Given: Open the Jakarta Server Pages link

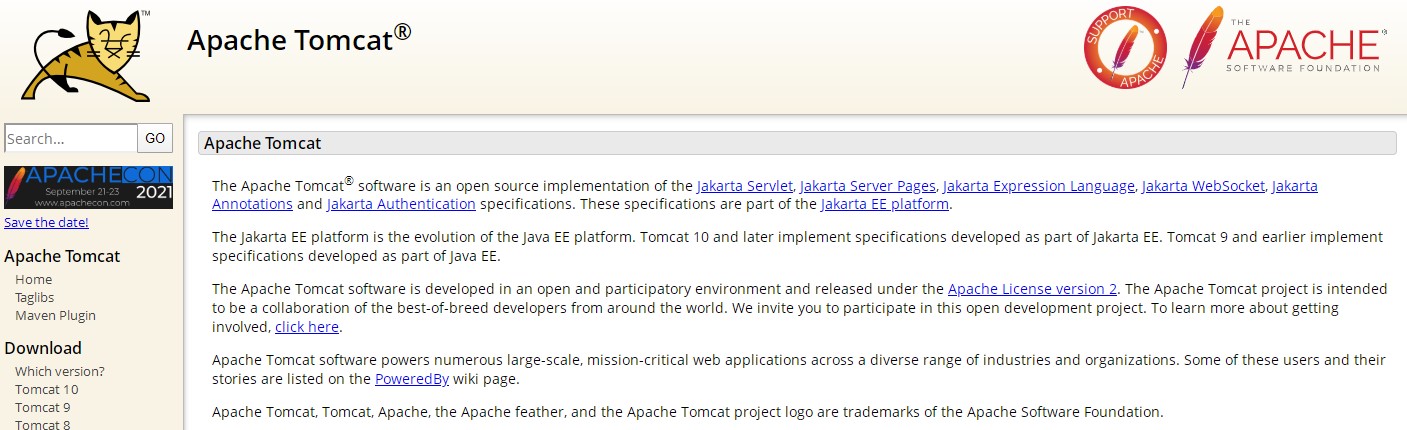Looking at the screenshot, I should (x=868, y=186).
